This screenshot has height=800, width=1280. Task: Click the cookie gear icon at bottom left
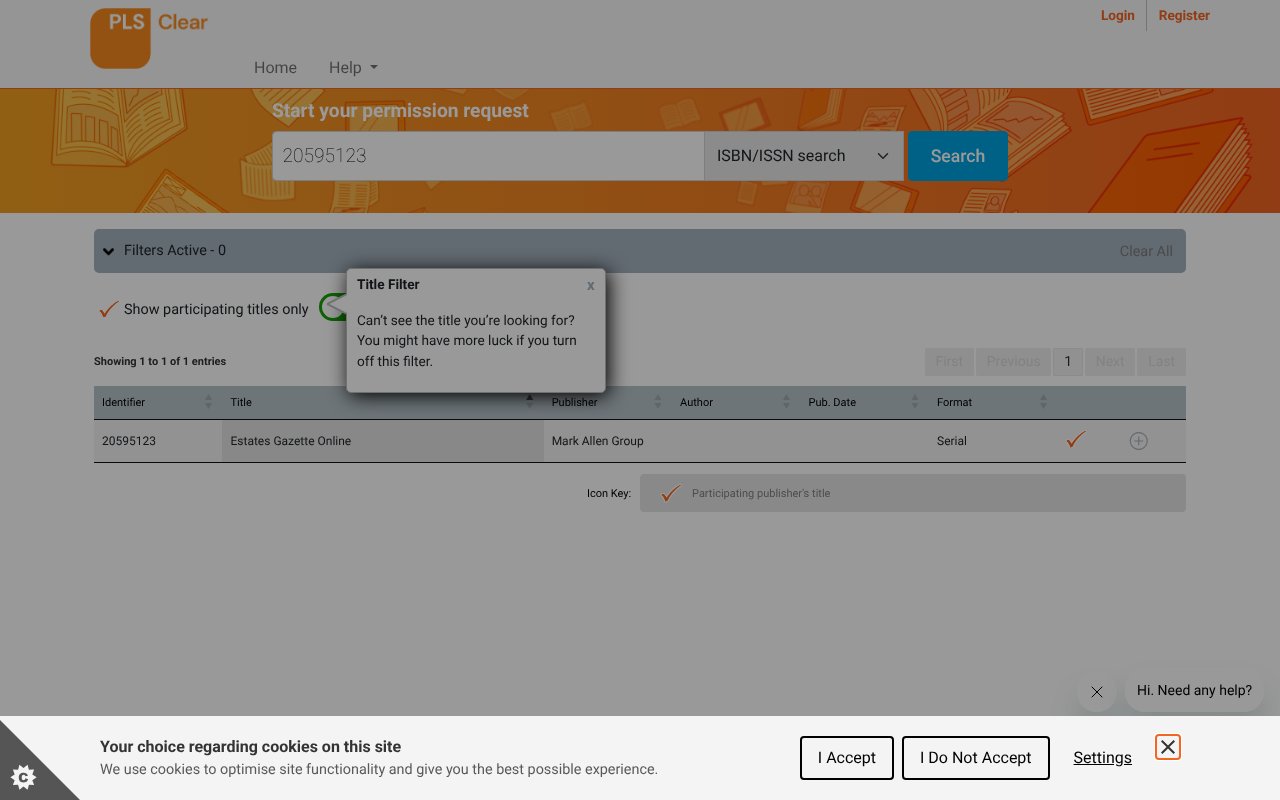pyautogui.click(x=24, y=776)
